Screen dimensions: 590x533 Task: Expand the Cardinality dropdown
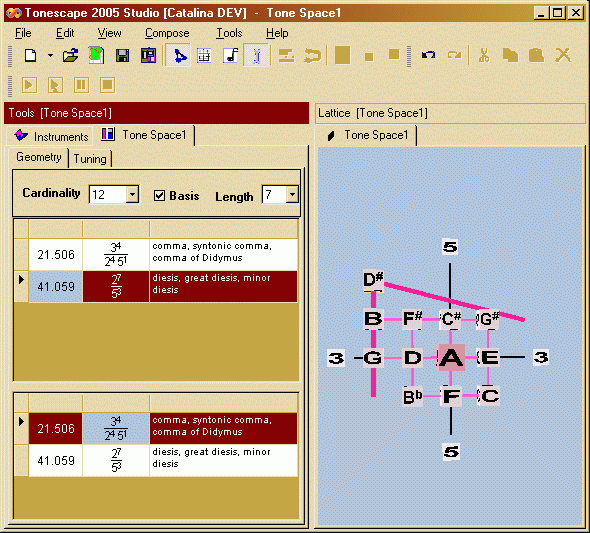[x=132, y=194]
